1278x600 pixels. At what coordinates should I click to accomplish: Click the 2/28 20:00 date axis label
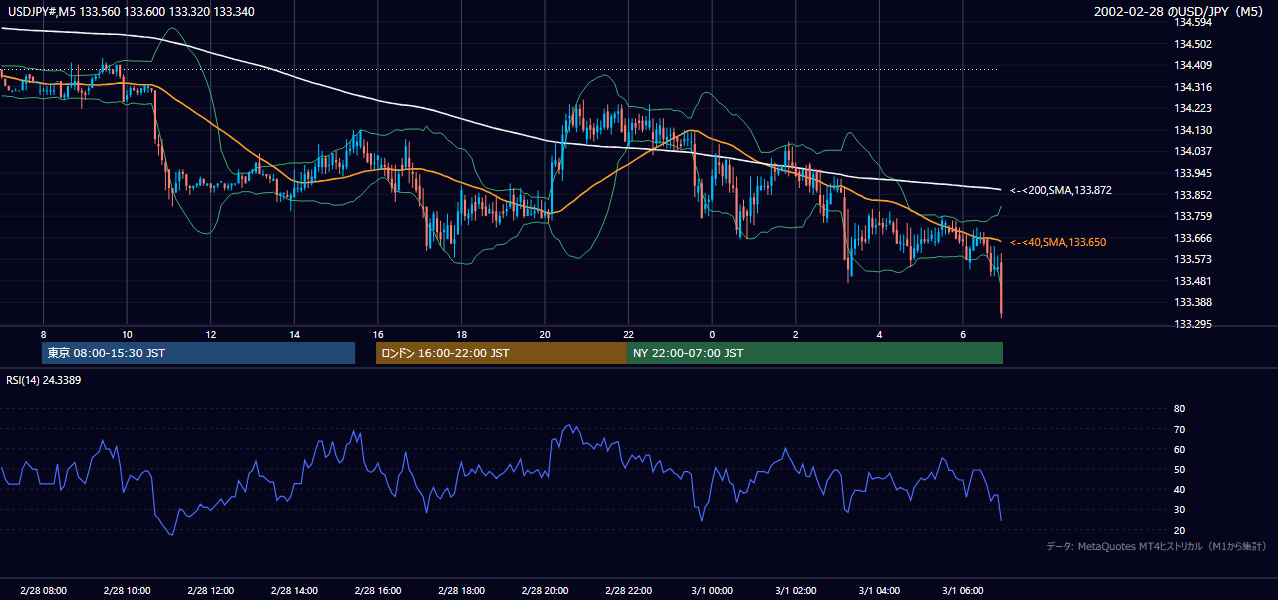[x=545, y=591]
